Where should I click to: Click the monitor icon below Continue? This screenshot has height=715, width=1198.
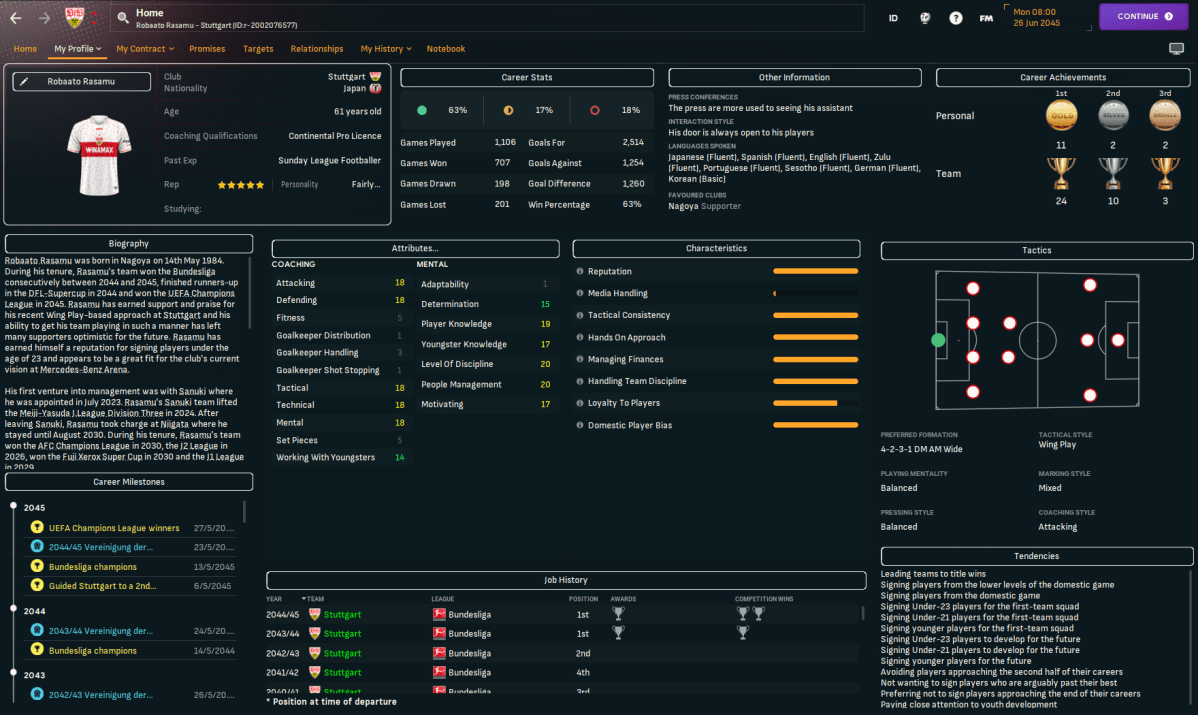click(1176, 49)
